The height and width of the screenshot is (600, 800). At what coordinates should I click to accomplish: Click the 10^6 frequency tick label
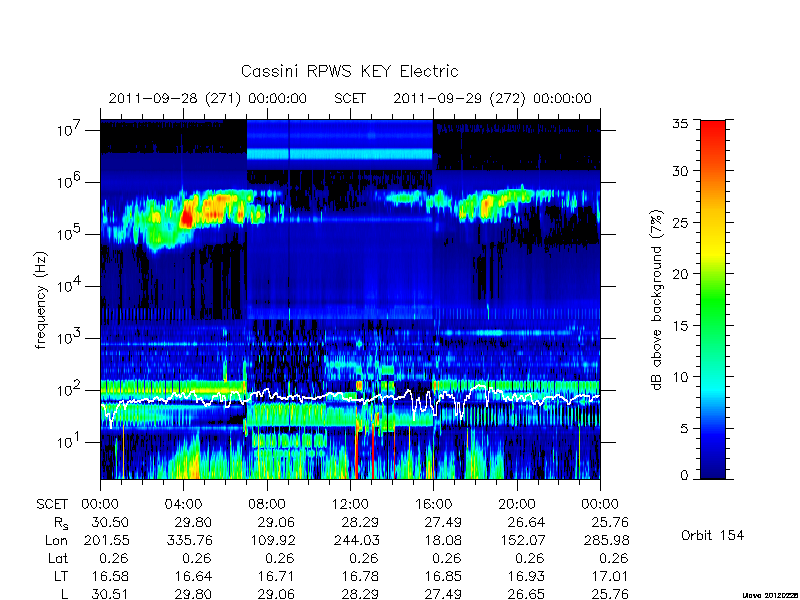(70, 182)
